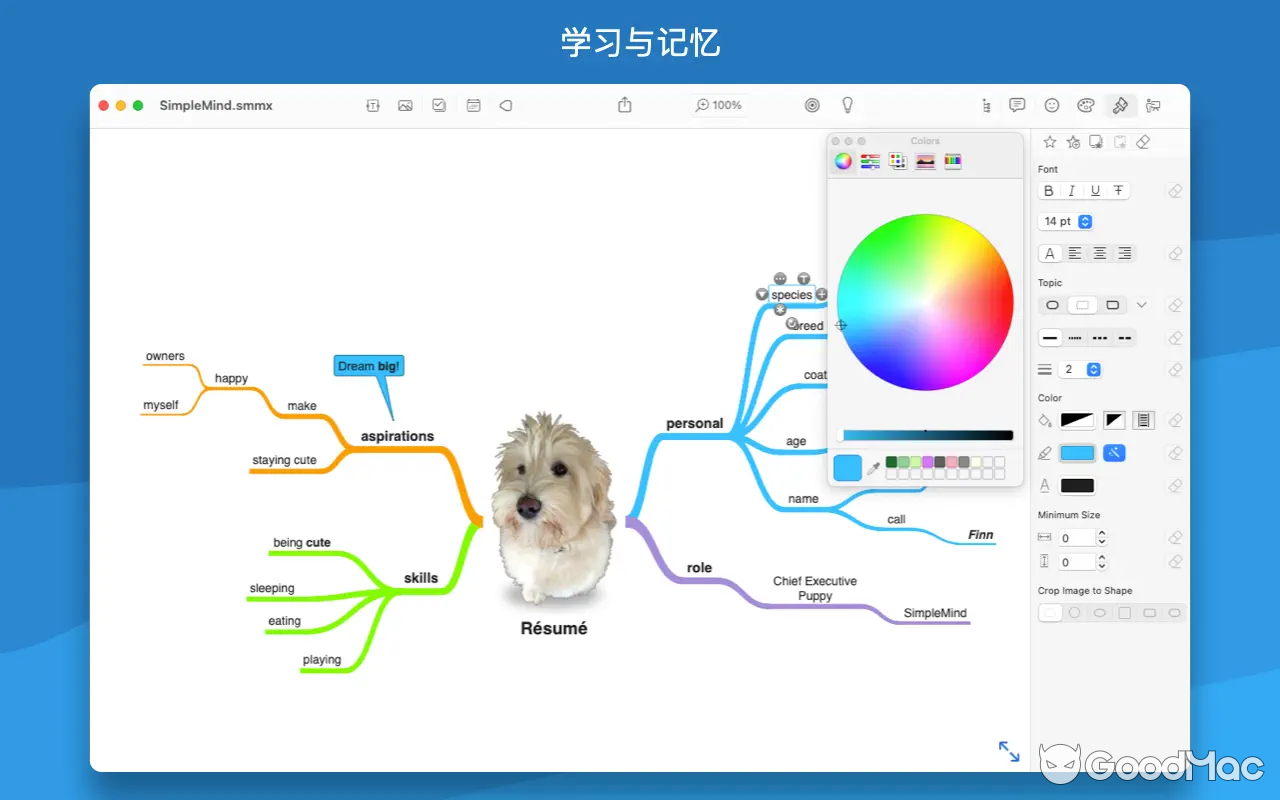The width and height of the screenshot is (1280, 800).
Task: Select the green swatch in the Colors panel
Action: click(891, 461)
